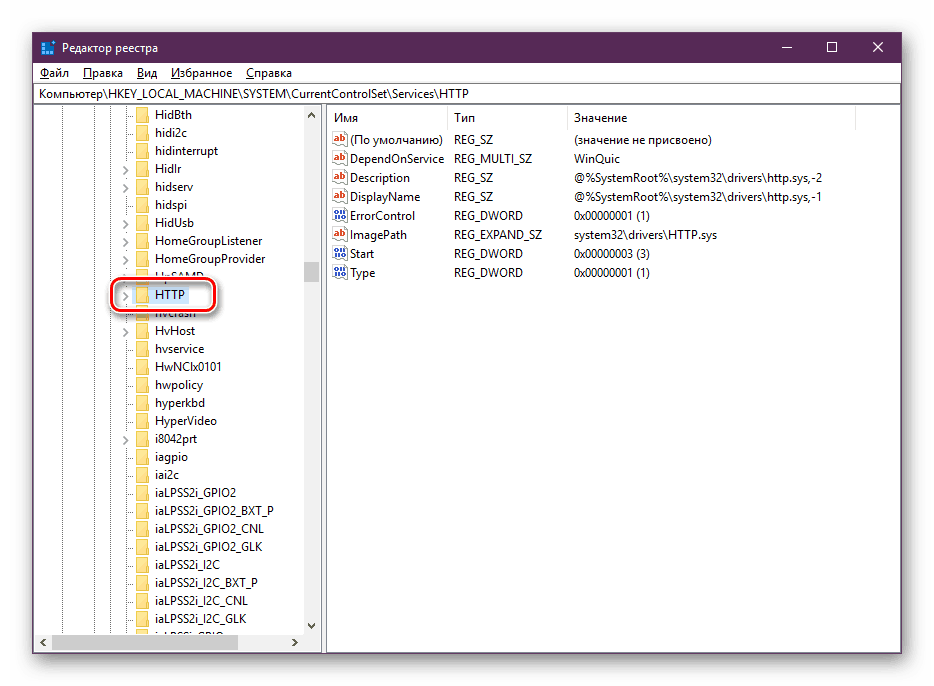Click the folder icon of HyperVideo key

click(x=142, y=421)
